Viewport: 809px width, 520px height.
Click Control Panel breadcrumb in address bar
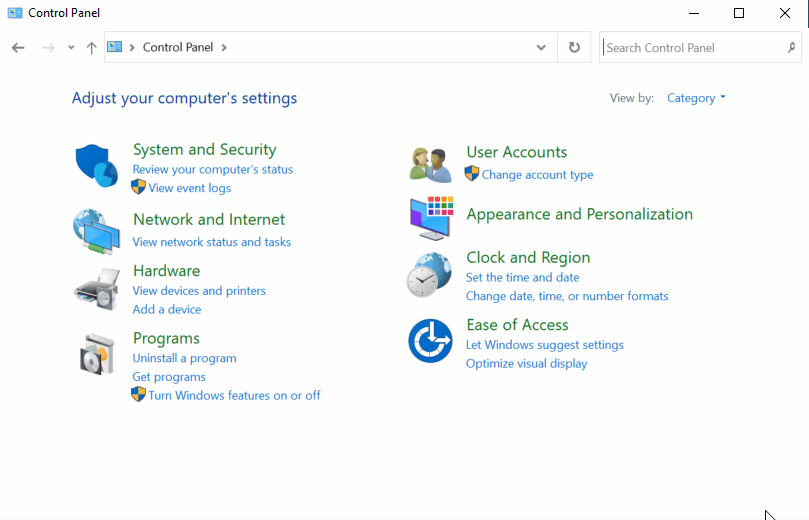[177, 47]
